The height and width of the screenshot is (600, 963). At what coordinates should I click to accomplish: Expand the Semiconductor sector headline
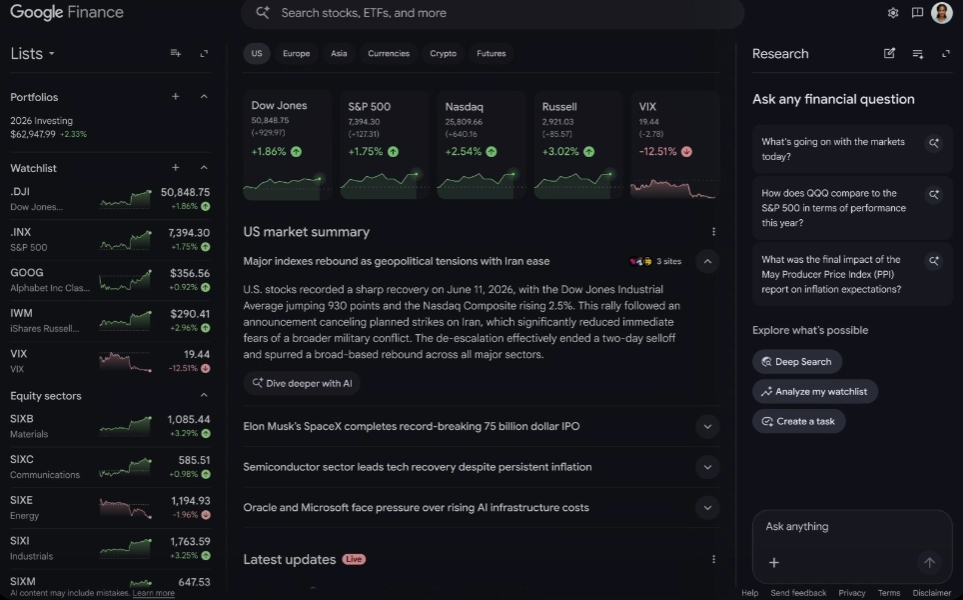click(708, 467)
